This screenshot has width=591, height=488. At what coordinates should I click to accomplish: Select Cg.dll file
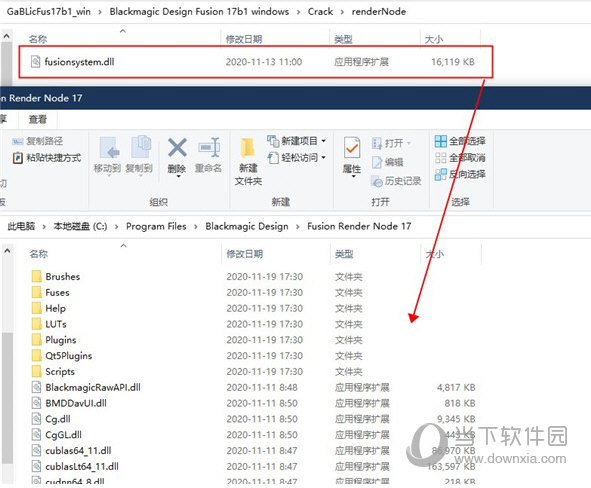coord(58,419)
